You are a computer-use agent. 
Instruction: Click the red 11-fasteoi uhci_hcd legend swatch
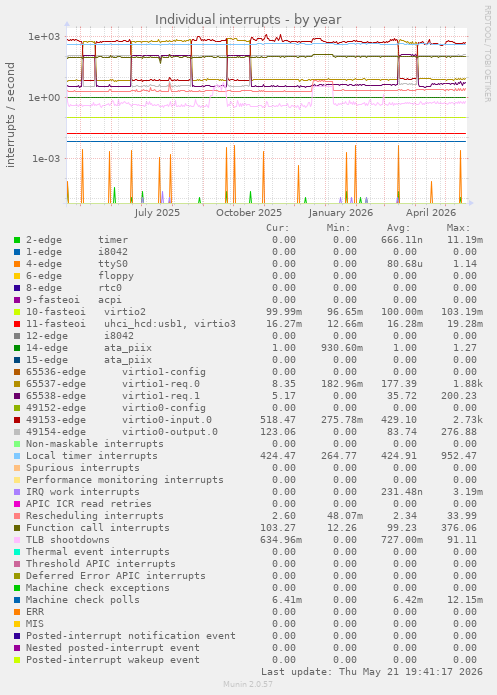click(17, 324)
